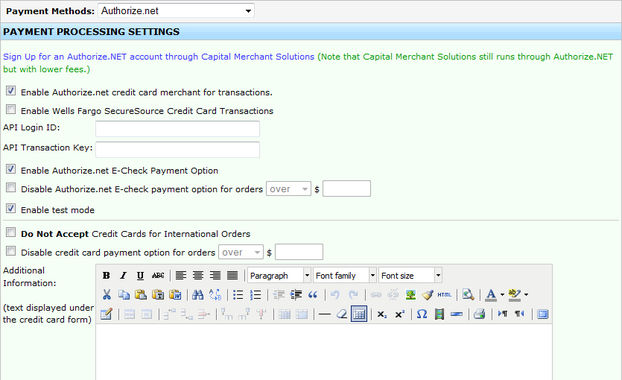Click the Blockquote icon
The width and height of the screenshot is (622, 380).
coord(313,294)
